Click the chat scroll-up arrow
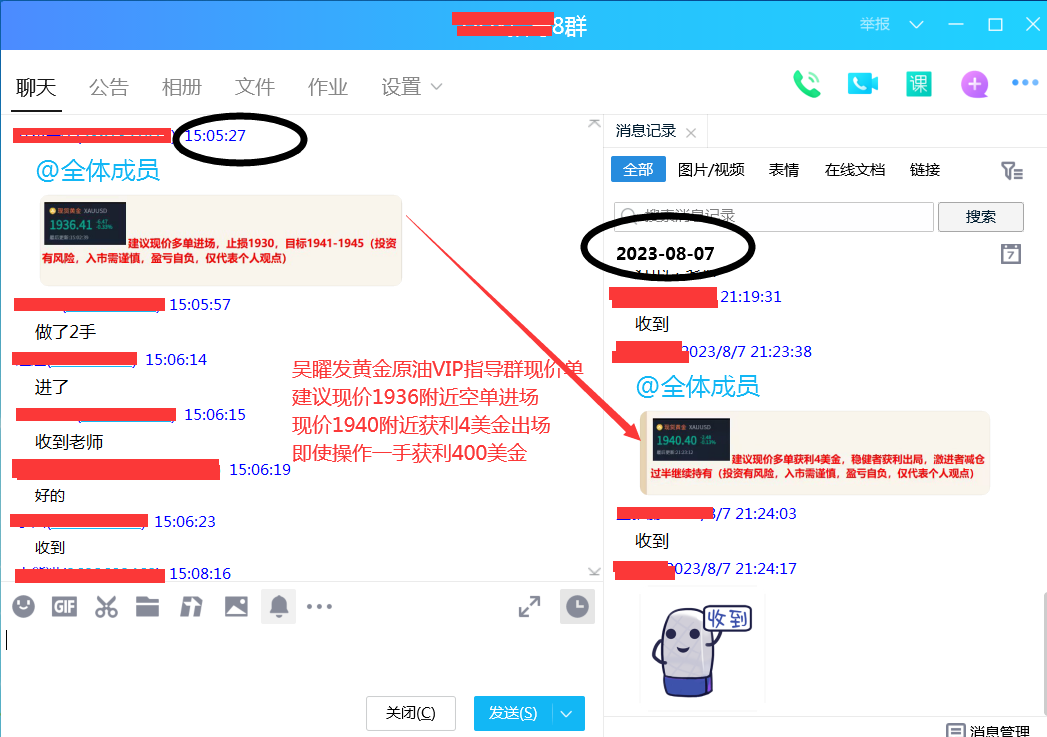This screenshot has width=1047, height=737. click(594, 124)
